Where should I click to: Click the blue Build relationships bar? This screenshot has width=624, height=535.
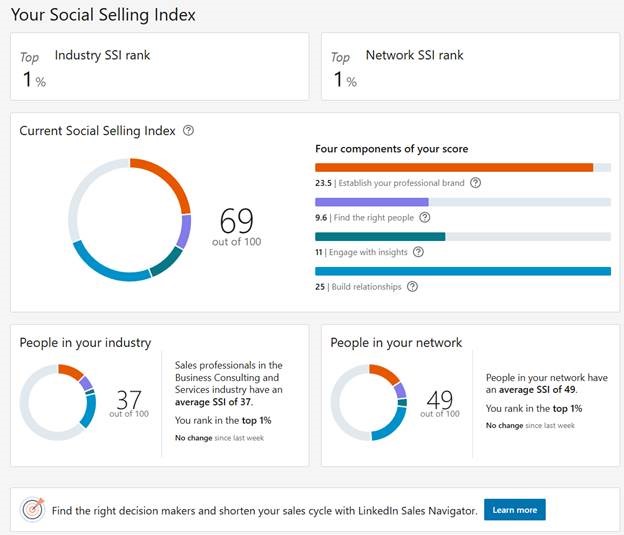pos(463,271)
